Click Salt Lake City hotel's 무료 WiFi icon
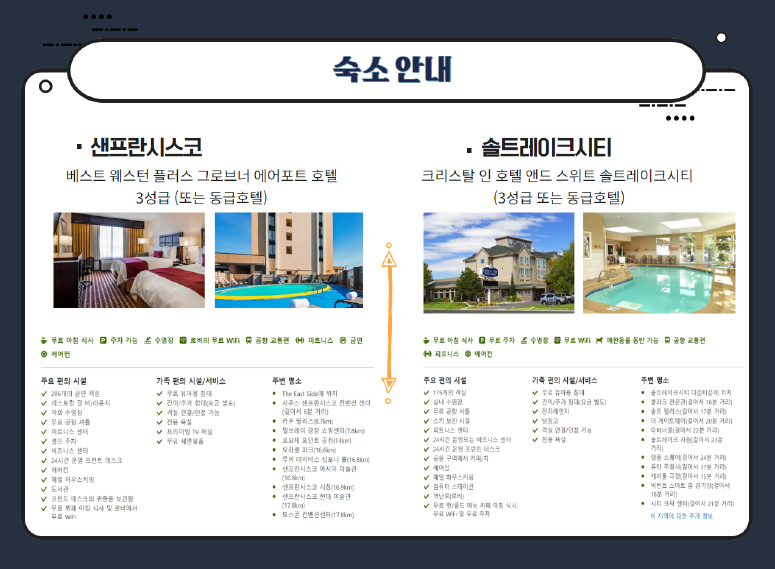The height and width of the screenshot is (569, 775). 558,340
